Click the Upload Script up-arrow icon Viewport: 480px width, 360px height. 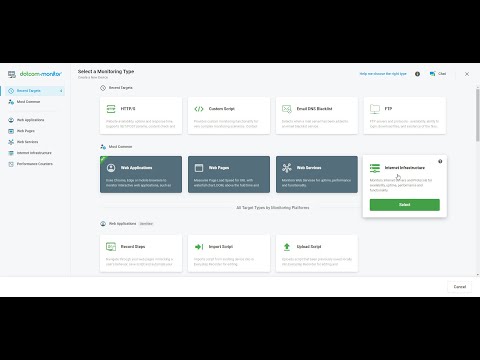287,247
